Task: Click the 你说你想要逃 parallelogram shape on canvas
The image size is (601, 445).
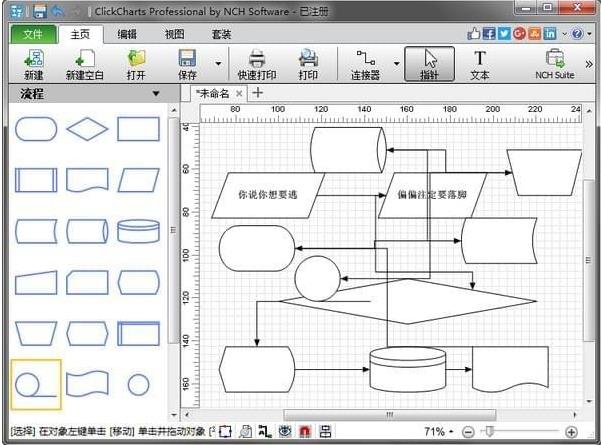Action: point(267,195)
